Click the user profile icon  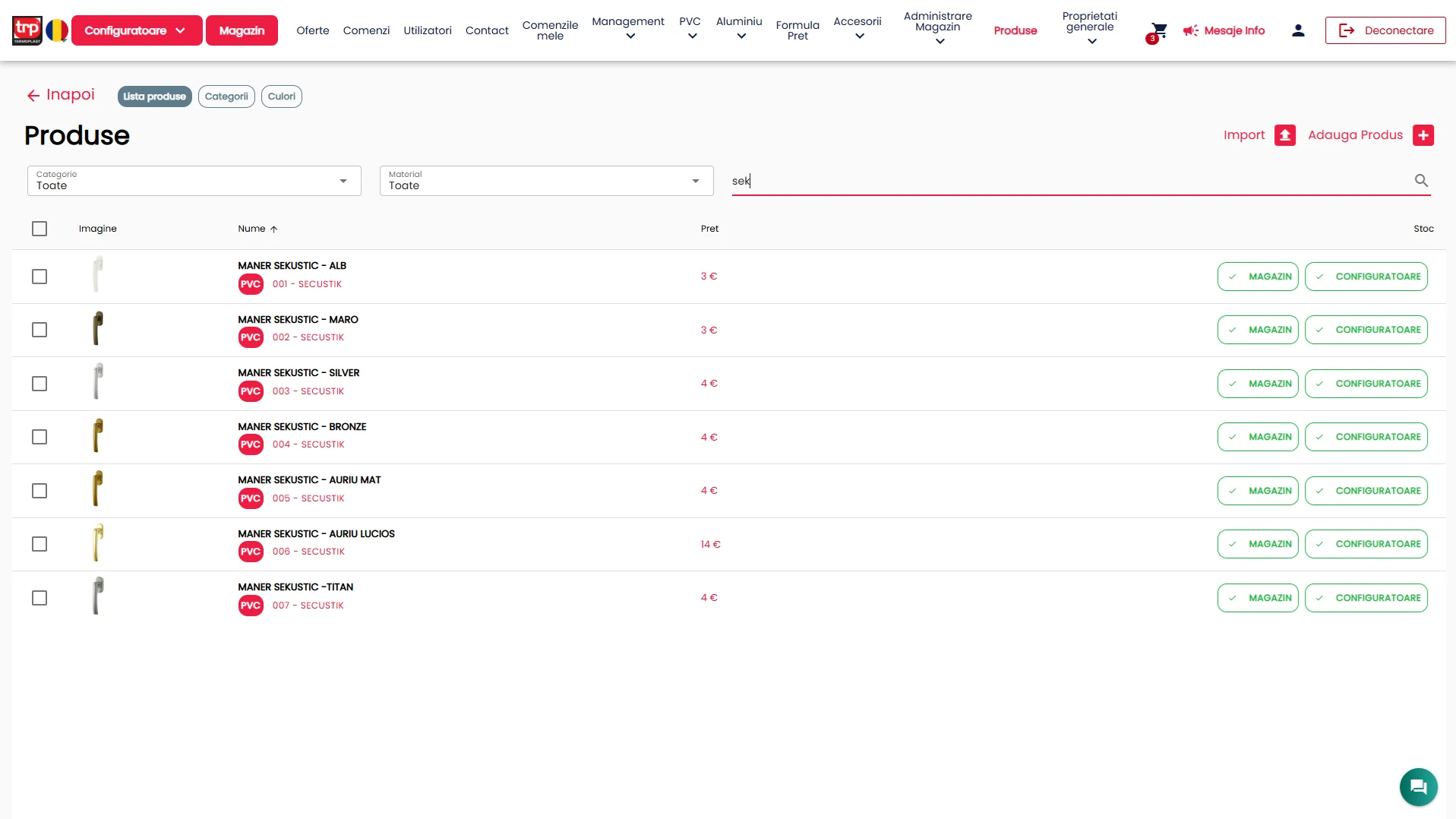click(1298, 30)
